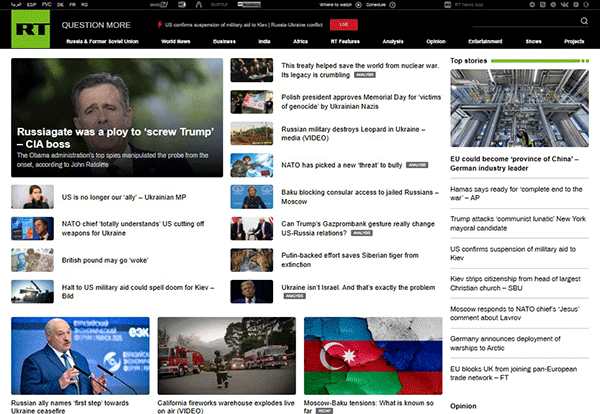The width and height of the screenshot is (600, 414).
Task: Click the clock icon beside Schedule
Action: [x=392, y=5]
